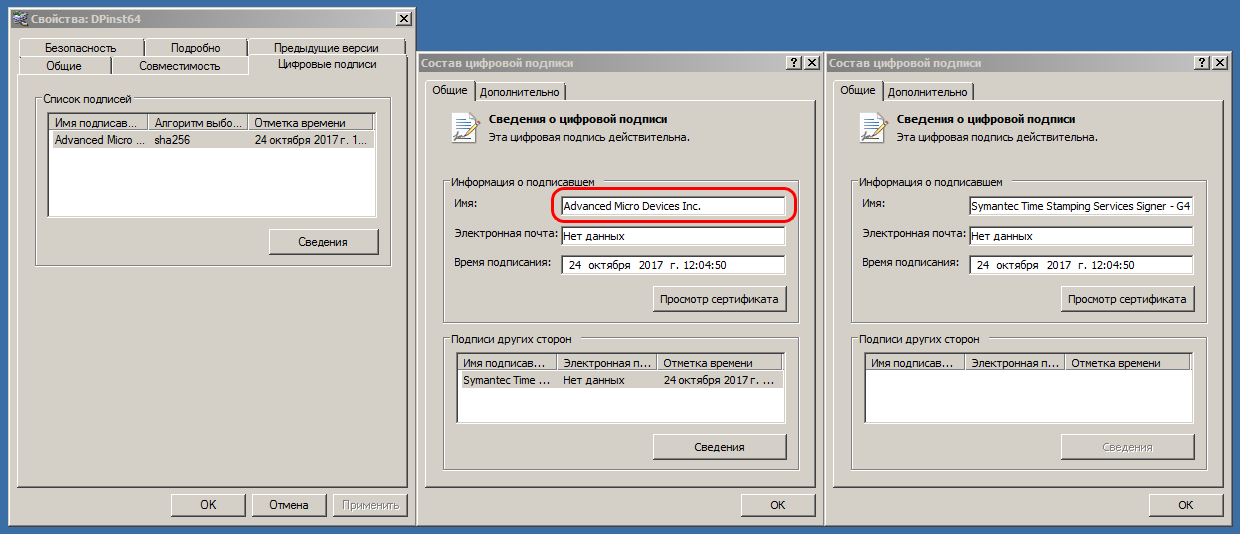The image size is (1240, 534).
Task: Click Просмотр сертификата in the right dialog
Action: [x=1127, y=298]
